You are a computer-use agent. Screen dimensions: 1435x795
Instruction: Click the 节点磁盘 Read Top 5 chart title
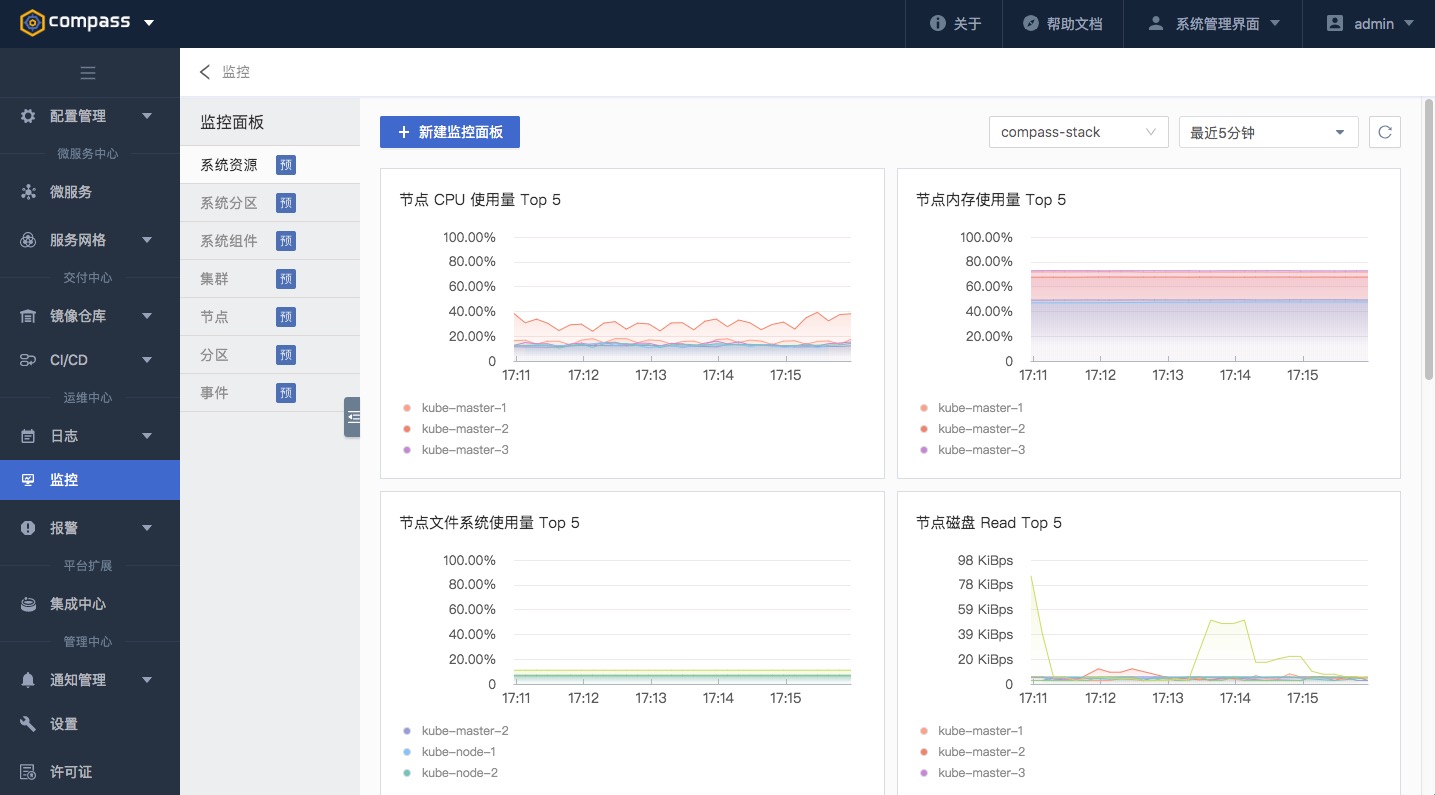[989, 523]
